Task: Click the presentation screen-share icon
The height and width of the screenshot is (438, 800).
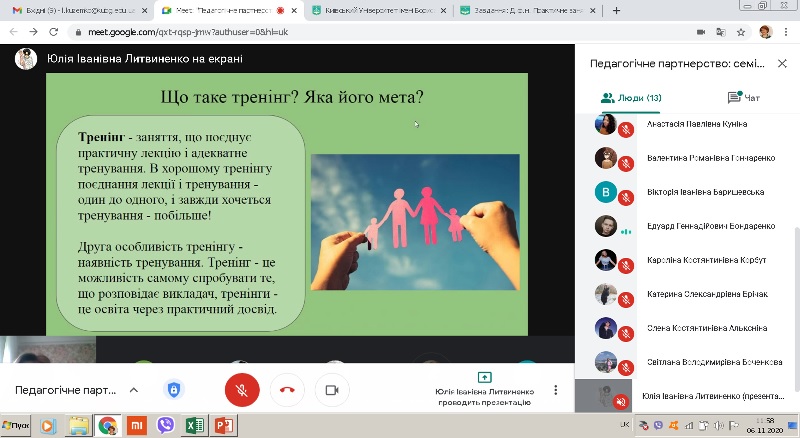Action: pos(484,377)
